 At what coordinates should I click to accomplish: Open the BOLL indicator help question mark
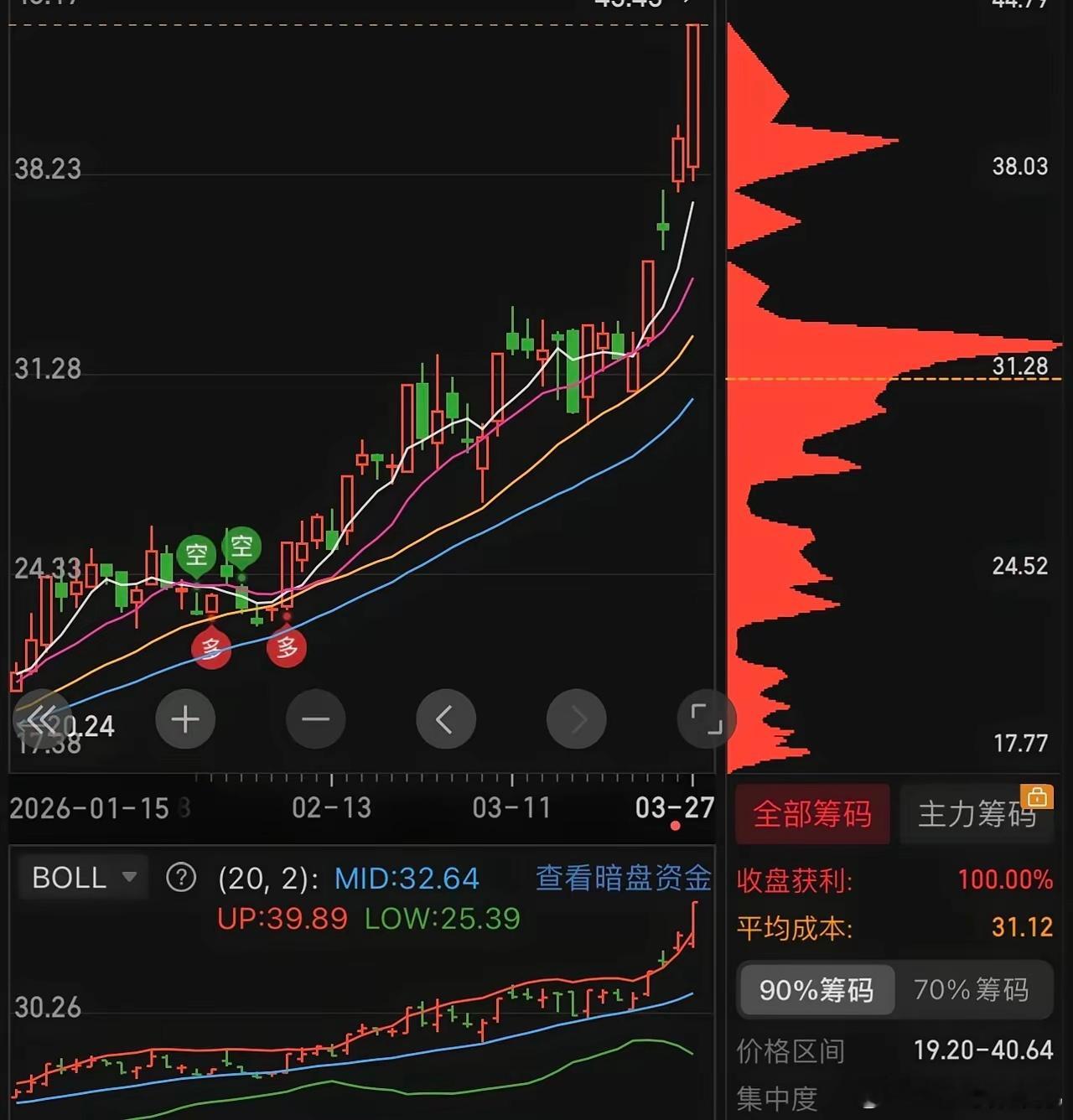[181, 878]
